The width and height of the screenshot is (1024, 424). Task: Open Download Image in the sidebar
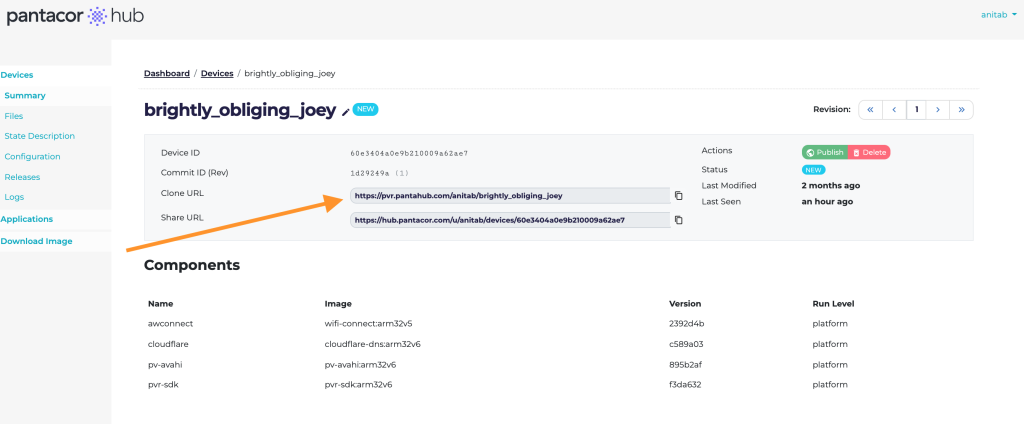(x=37, y=241)
